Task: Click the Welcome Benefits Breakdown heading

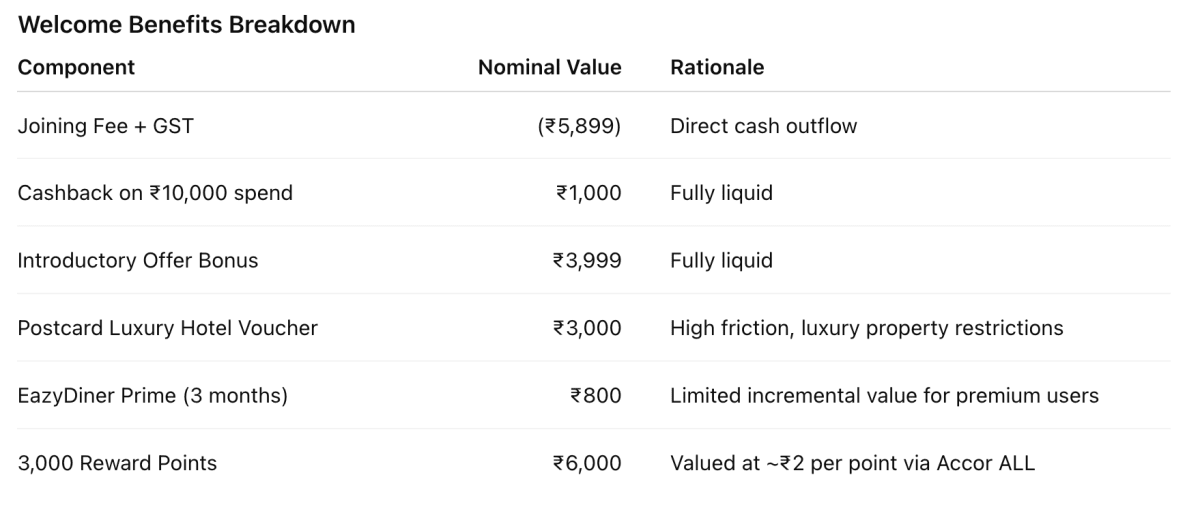Action: [186, 26]
